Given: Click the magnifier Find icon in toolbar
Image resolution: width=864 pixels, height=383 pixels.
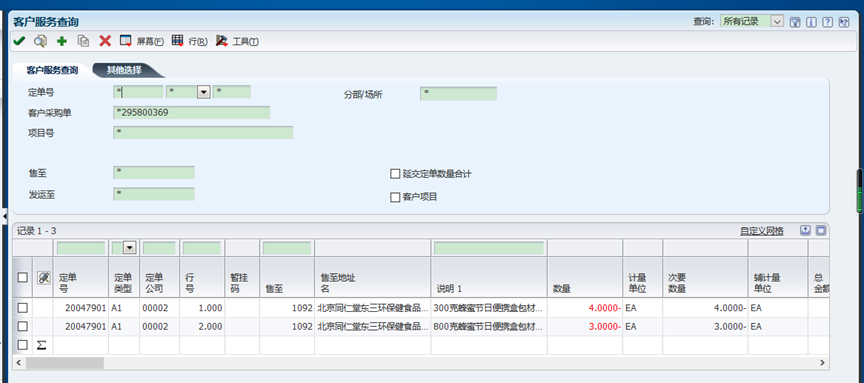Looking at the screenshot, I should pyautogui.click(x=40, y=41).
